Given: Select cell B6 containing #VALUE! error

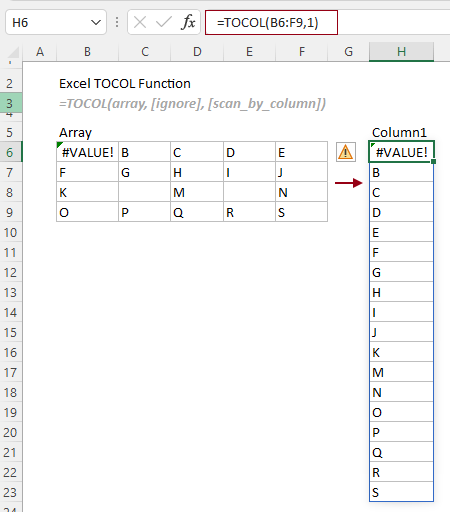Looking at the screenshot, I should pyautogui.click(x=87, y=152).
